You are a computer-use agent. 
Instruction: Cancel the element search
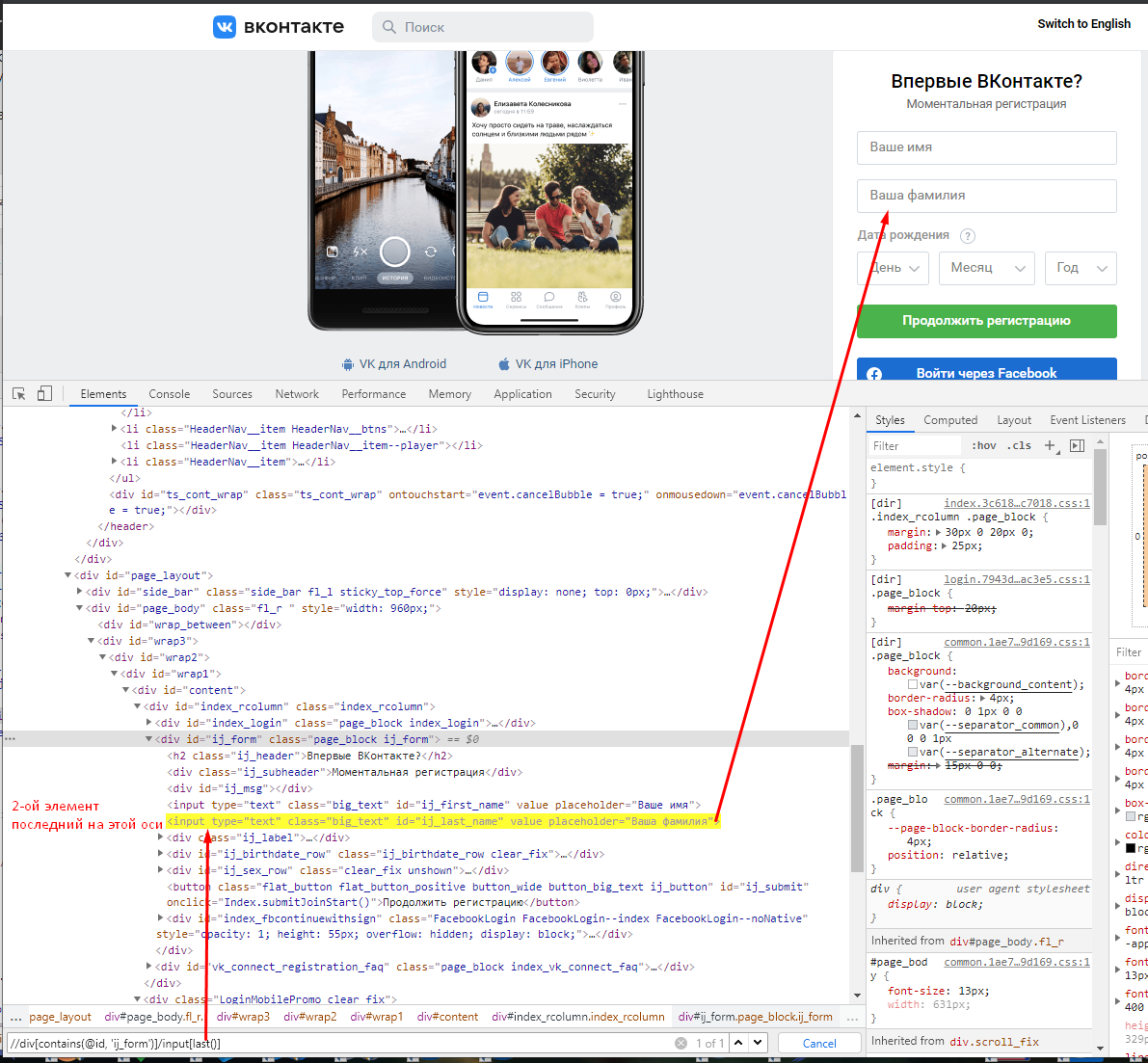(x=819, y=1043)
